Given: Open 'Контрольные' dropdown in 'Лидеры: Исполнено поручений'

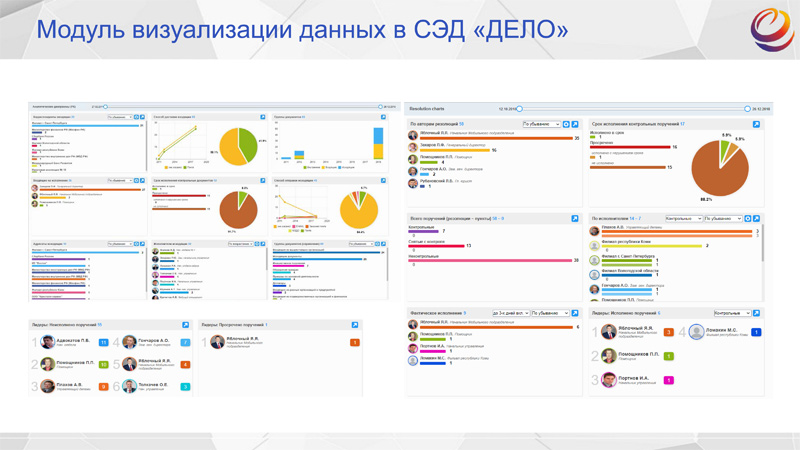Looking at the screenshot, I should [x=732, y=313].
